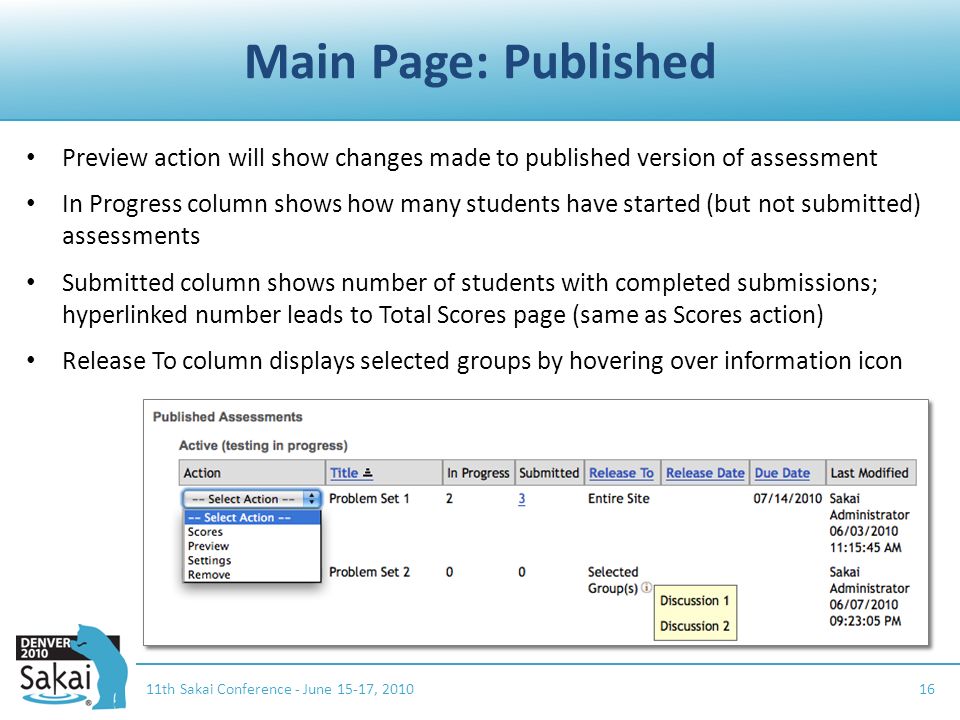Choose Settings from the action list
Screen dimensions: 960x720
click(209, 560)
